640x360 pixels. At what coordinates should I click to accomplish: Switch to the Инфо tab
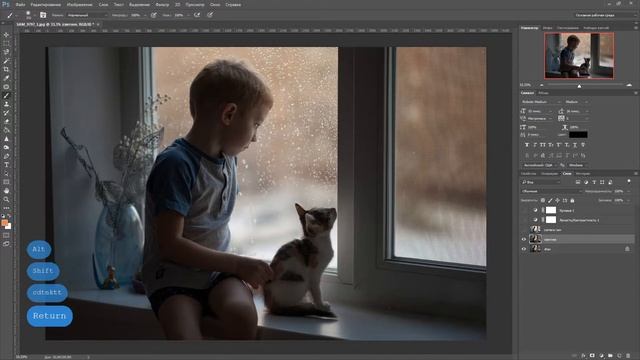click(x=547, y=28)
